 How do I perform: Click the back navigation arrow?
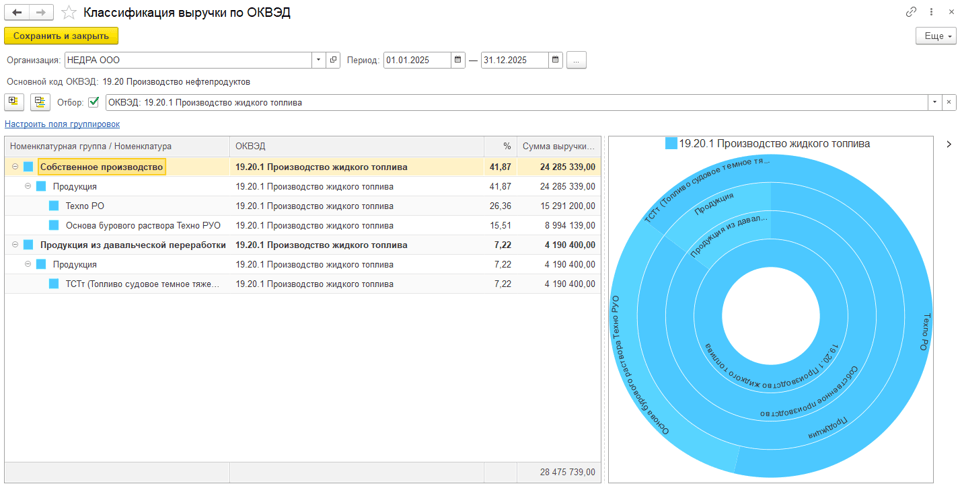(18, 12)
